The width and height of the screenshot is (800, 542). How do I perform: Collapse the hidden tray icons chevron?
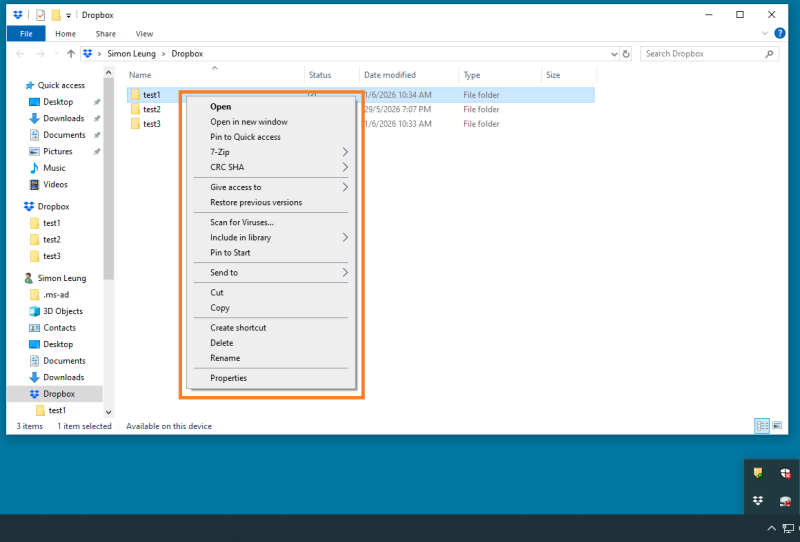[771, 528]
